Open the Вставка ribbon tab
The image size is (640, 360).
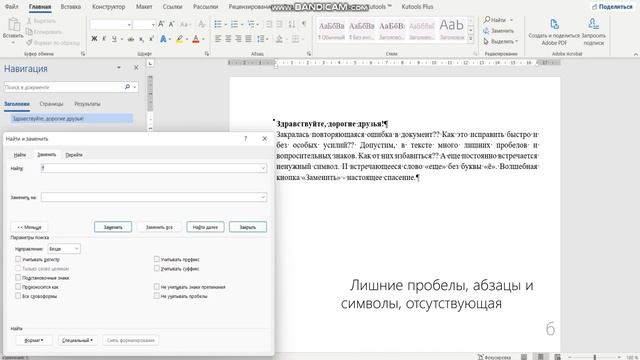[x=71, y=7]
